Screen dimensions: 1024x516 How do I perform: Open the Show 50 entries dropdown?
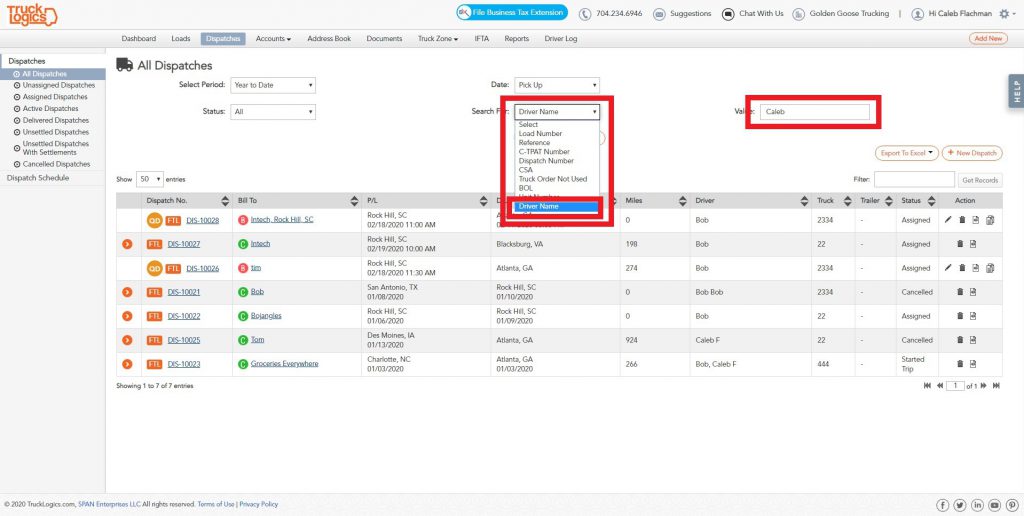[x=150, y=179]
